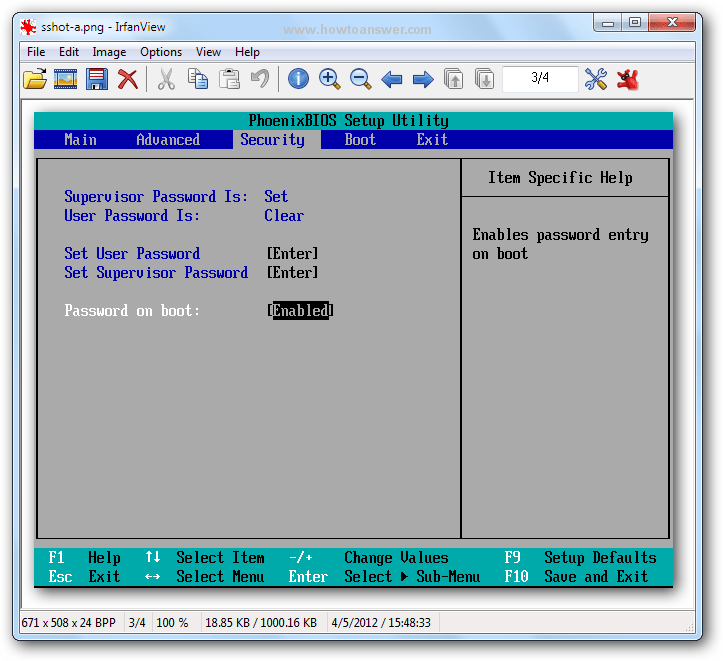Viewport: 723px width, 661px height.
Task: Select the Boot BIOS tab
Action: pyautogui.click(x=360, y=139)
